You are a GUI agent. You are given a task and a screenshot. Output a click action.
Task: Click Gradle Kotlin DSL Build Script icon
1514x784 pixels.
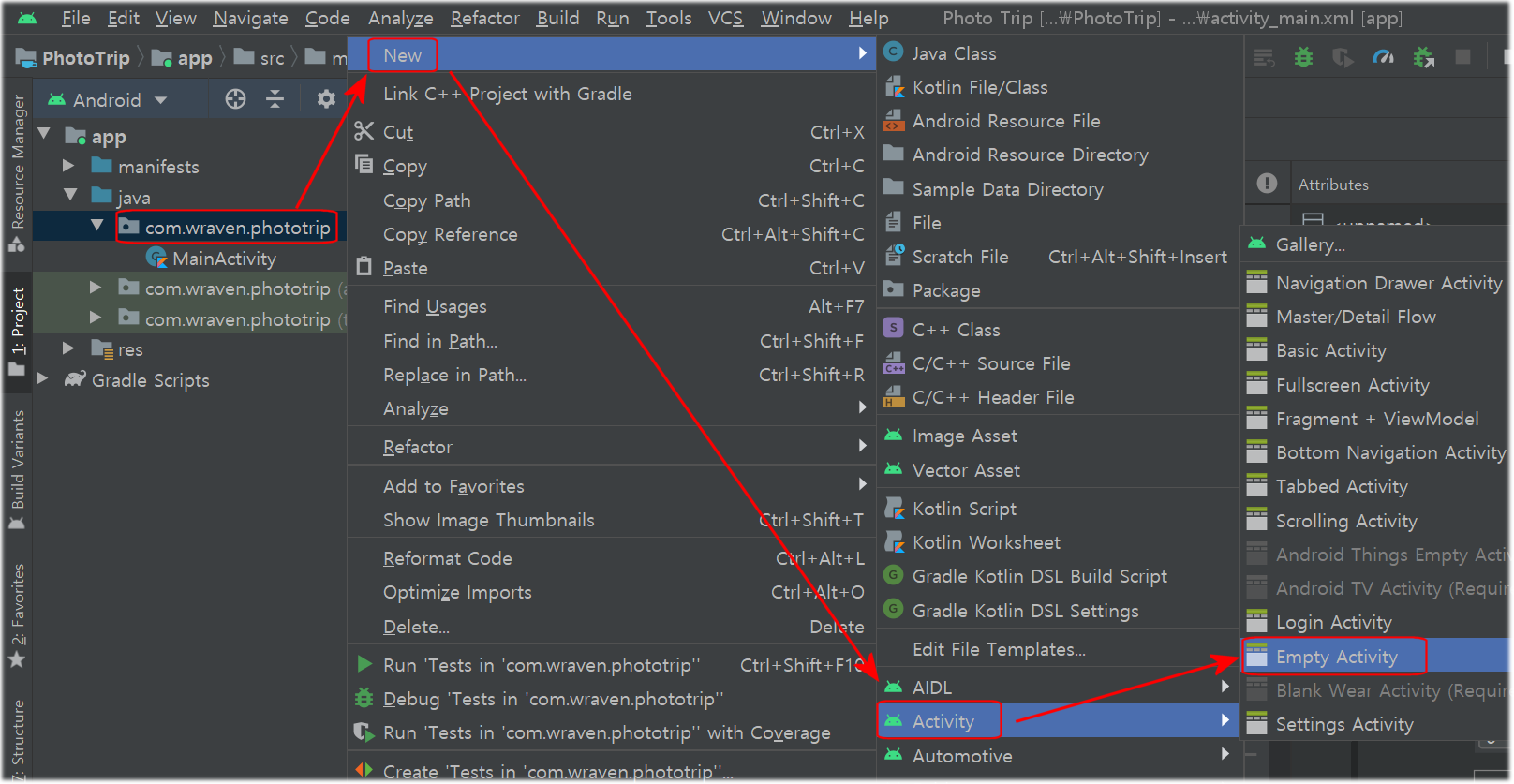click(894, 575)
